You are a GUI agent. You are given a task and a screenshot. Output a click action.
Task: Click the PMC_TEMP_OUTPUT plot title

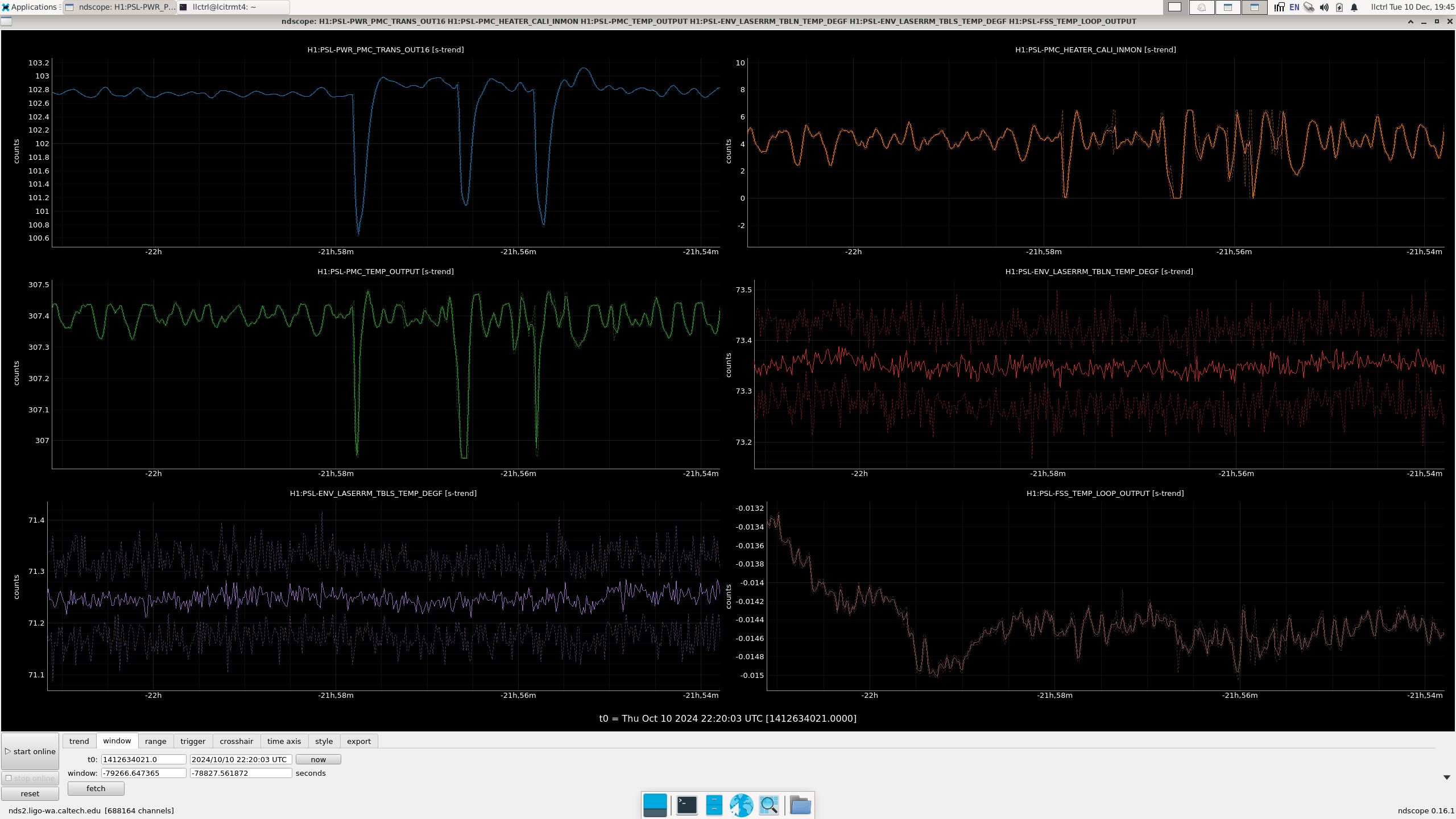(386, 272)
